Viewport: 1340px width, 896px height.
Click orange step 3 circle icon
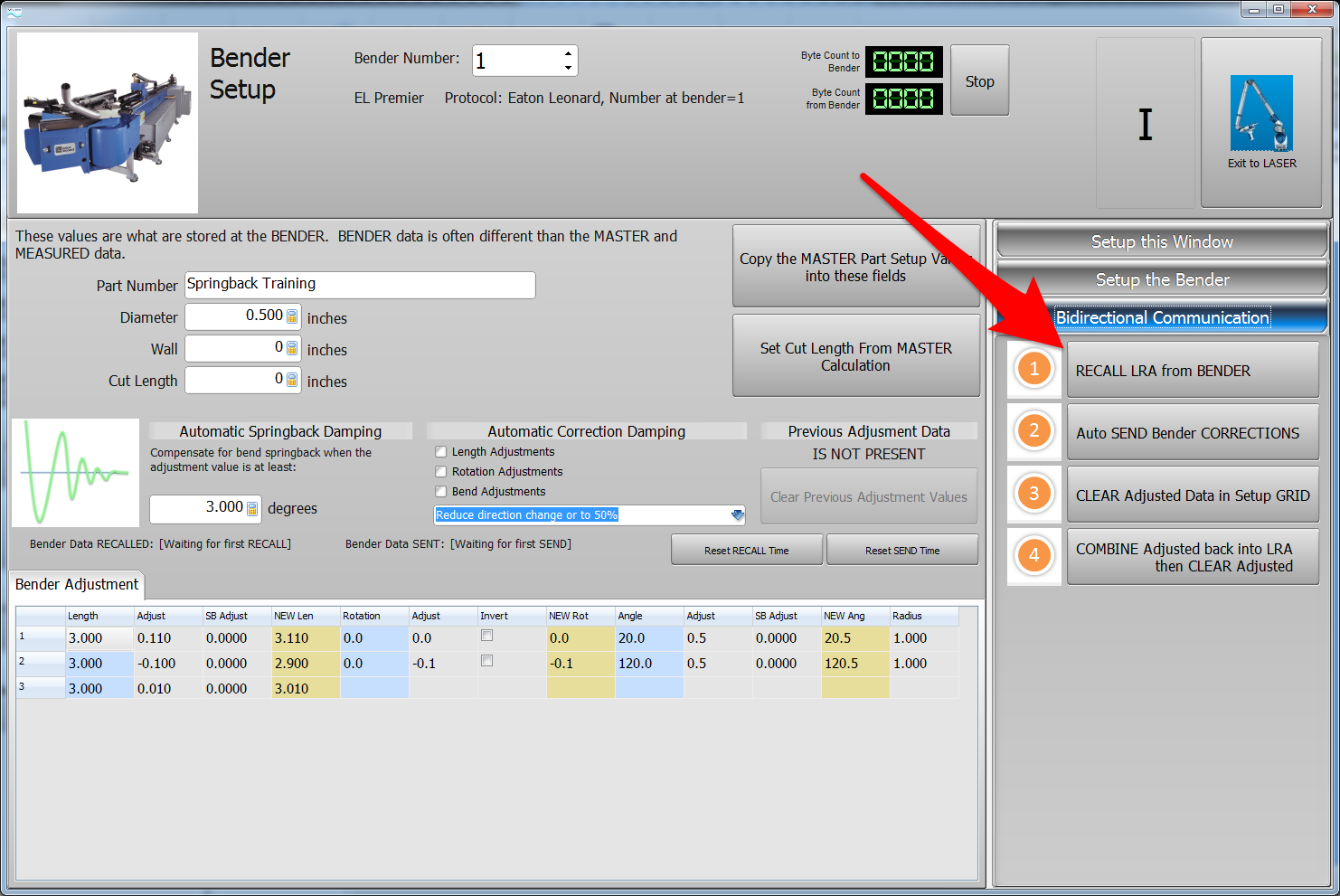(x=1033, y=494)
